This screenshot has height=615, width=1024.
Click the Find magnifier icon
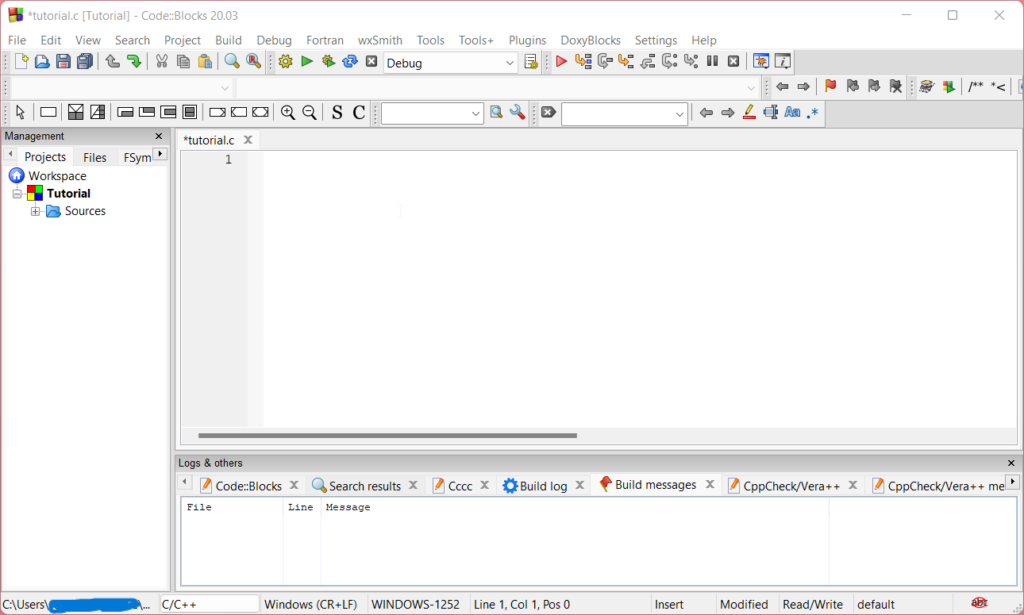tap(232, 61)
